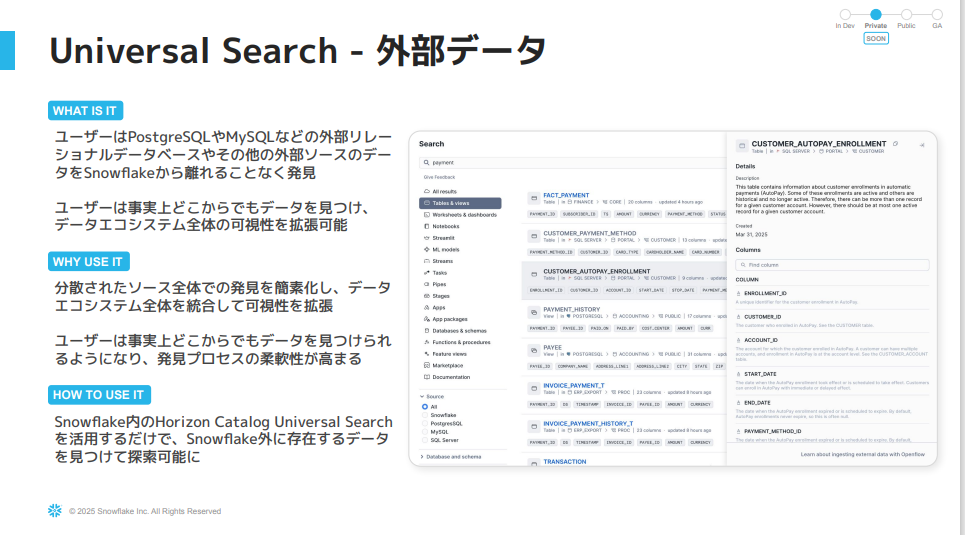The height and width of the screenshot is (535, 965).
Task: Click the ACCOUNT_ID column entry
Action: (x=832, y=349)
